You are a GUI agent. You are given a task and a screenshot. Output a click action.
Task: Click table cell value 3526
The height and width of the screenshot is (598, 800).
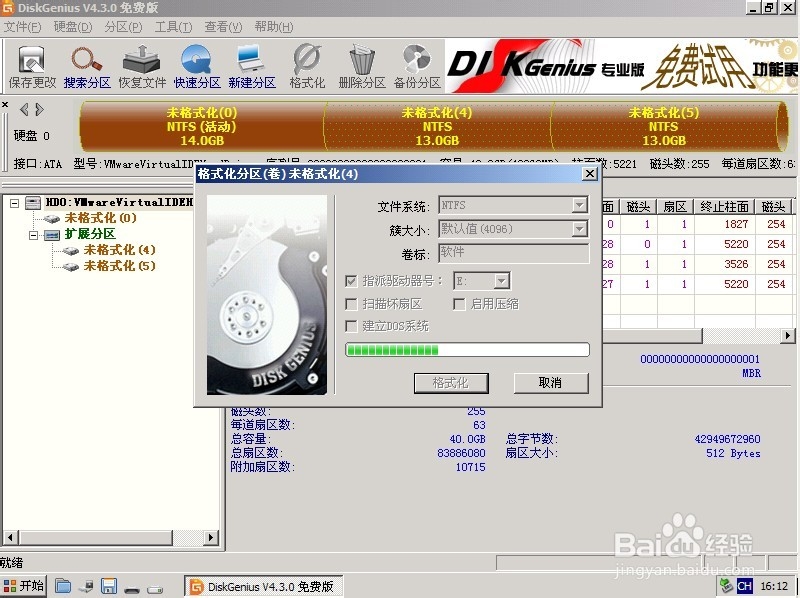click(736, 264)
